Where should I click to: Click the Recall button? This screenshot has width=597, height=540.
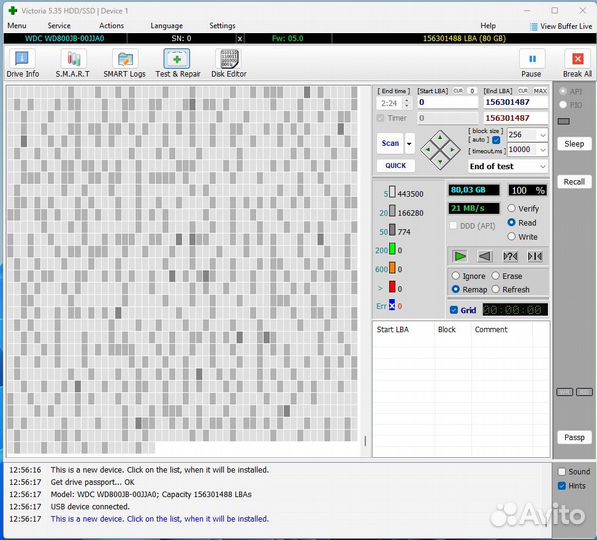coord(574,182)
